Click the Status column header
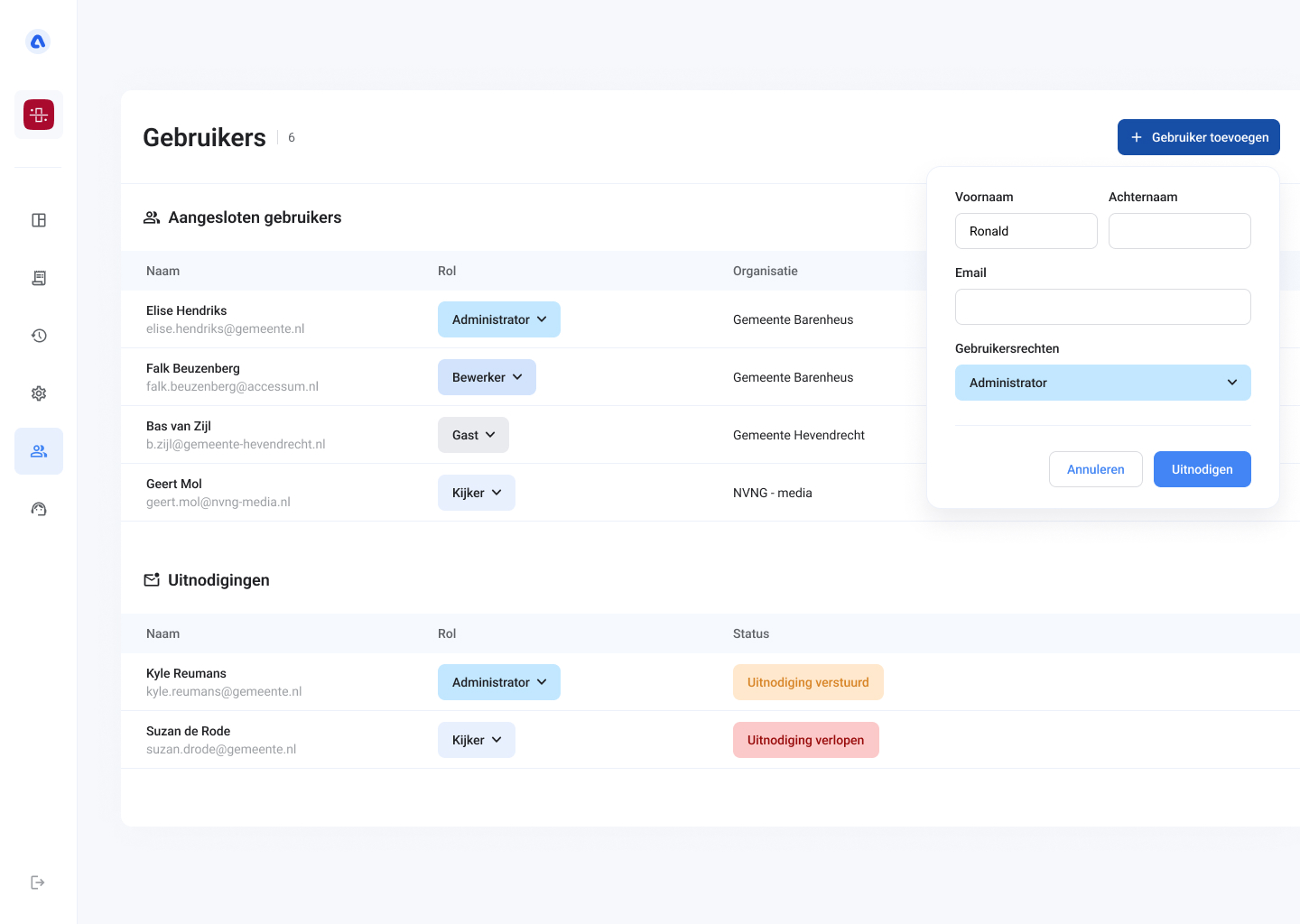Viewport: 1300px width, 924px height. pyautogui.click(x=751, y=633)
